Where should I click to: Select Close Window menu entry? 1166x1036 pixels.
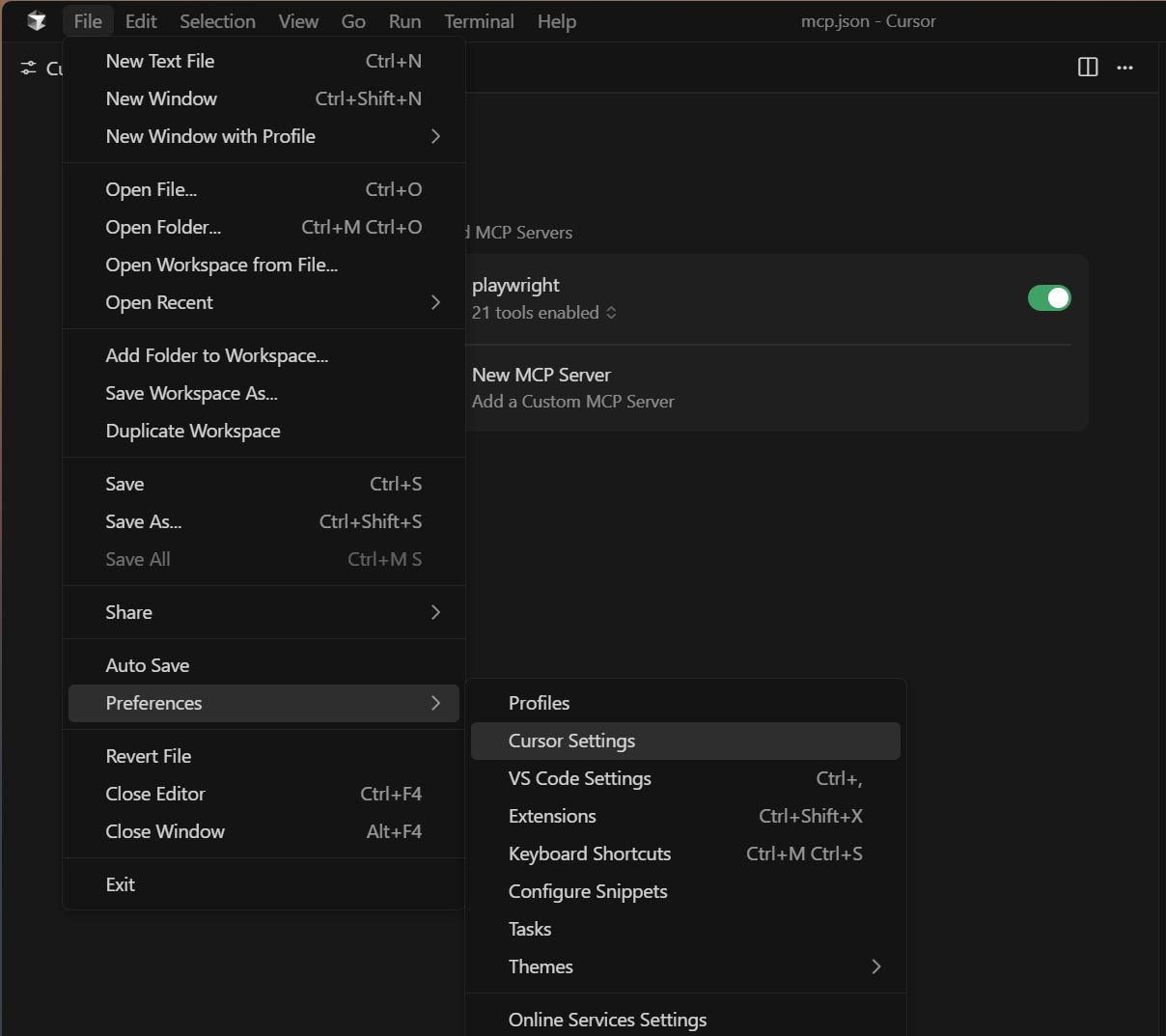tap(264, 831)
